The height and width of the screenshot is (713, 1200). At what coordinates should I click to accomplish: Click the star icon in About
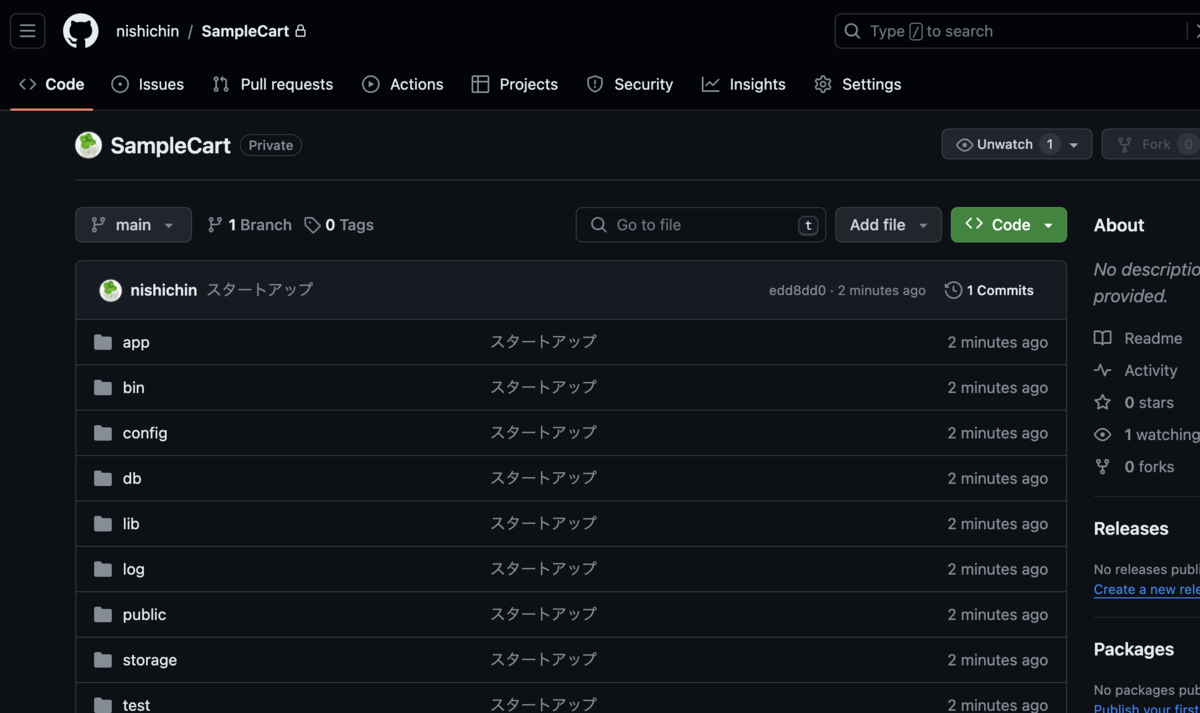point(1103,402)
